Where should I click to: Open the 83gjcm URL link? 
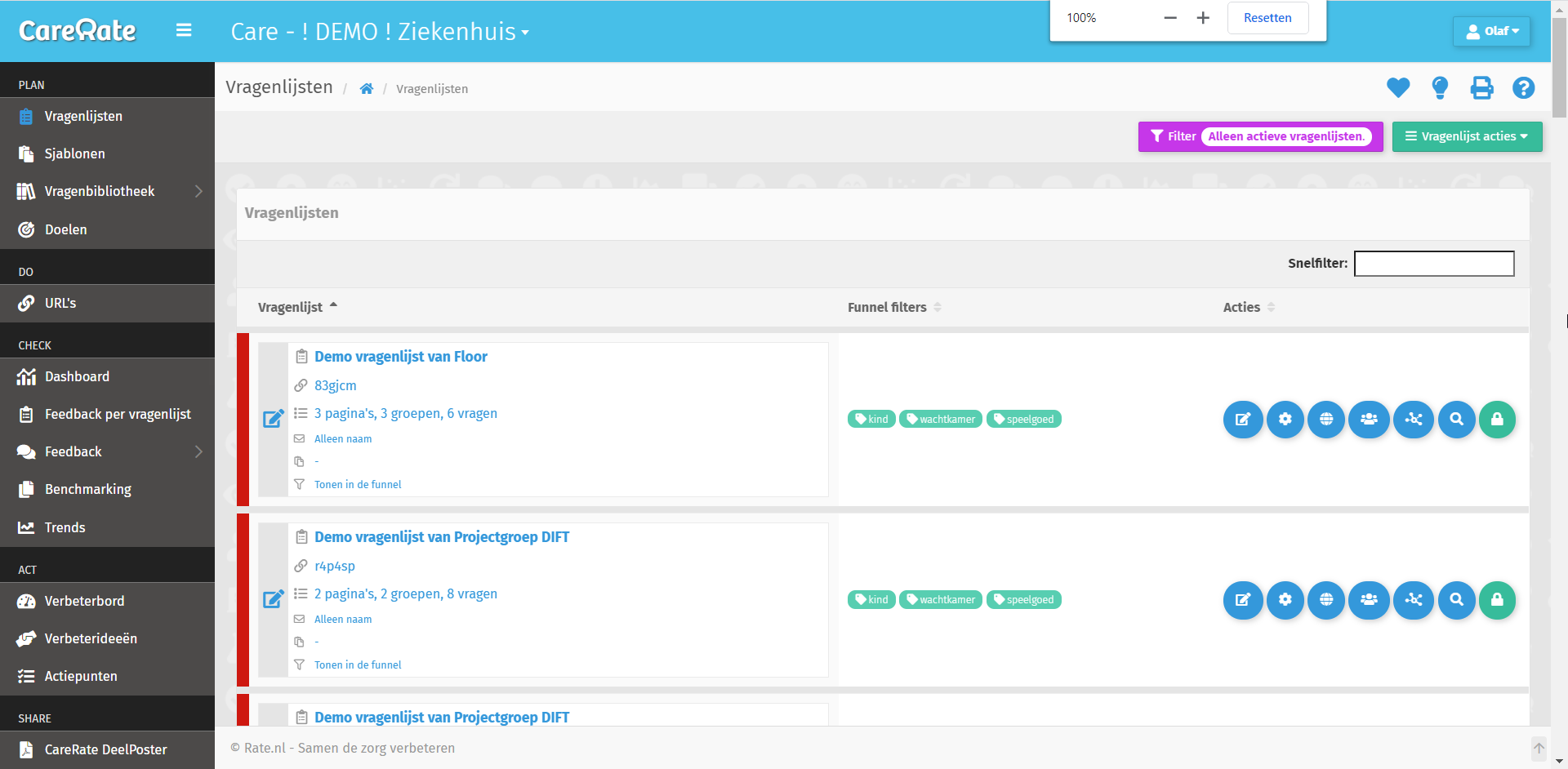(336, 385)
